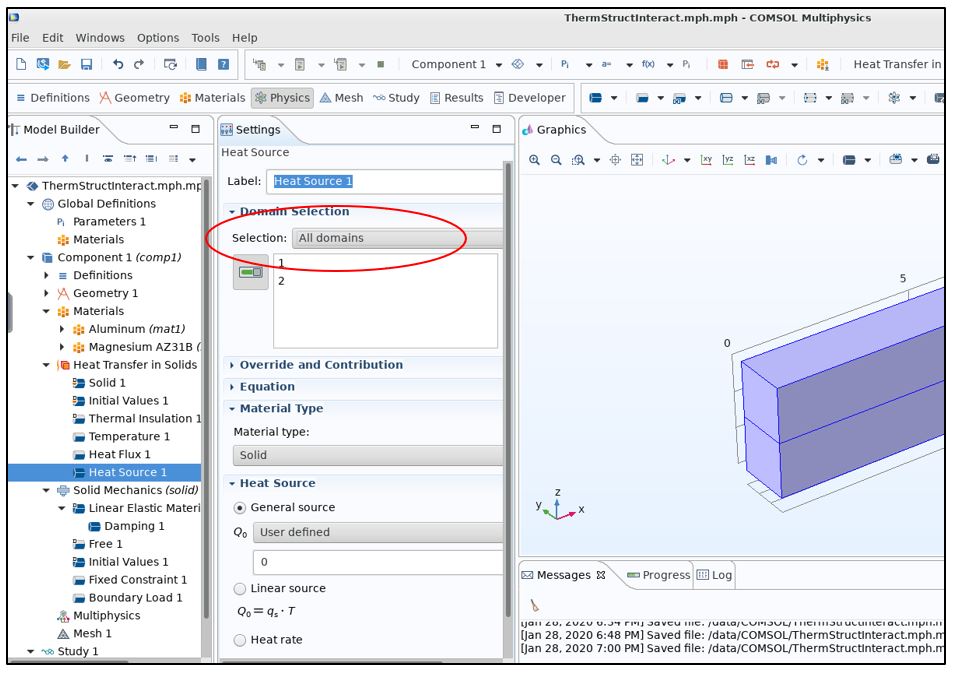The image size is (957, 673).
Task: Click the a= Variables icon
Action: pyautogui.click(x=606, y=64)
